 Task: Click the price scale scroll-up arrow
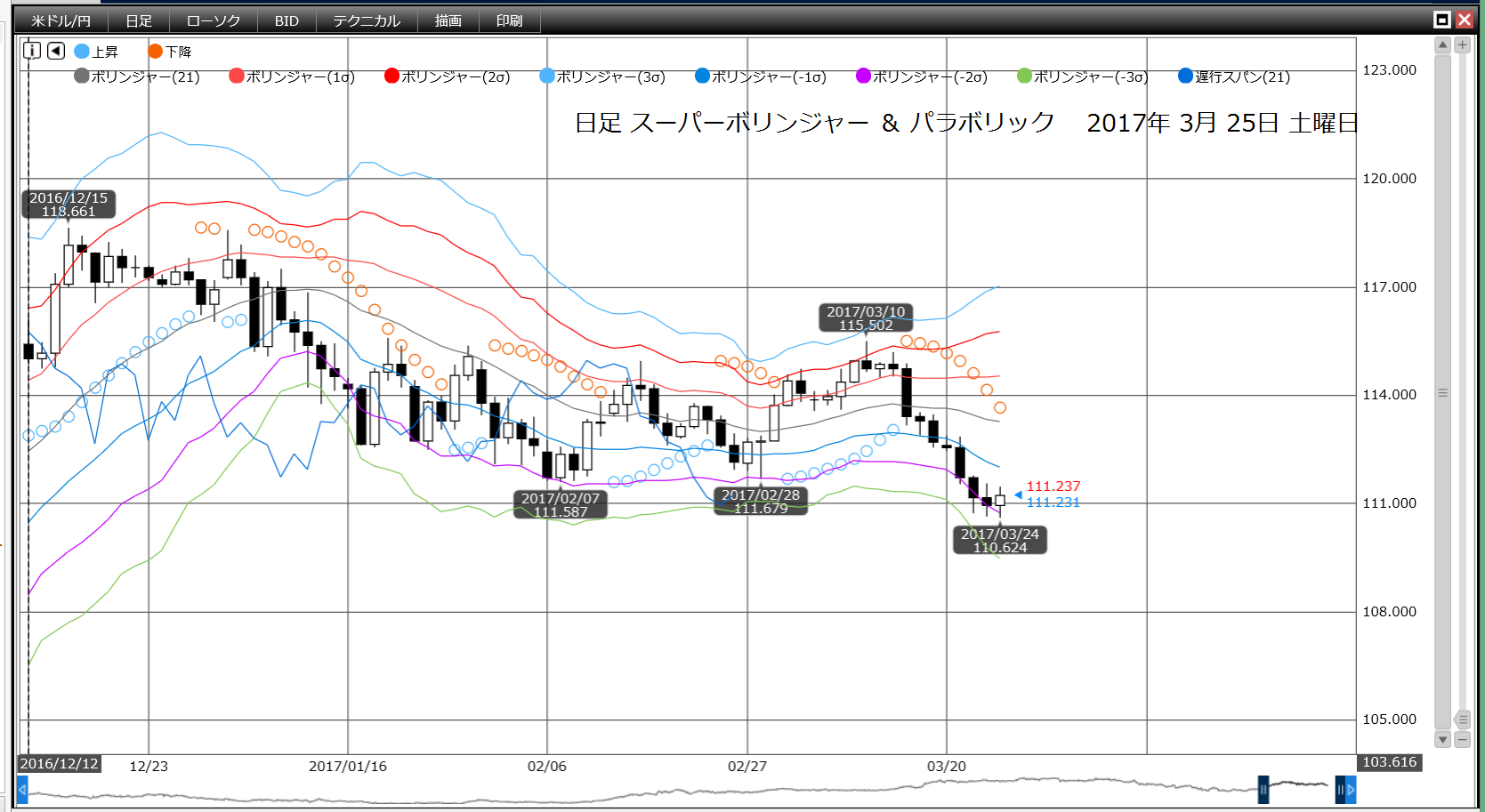pos(1443,44)
